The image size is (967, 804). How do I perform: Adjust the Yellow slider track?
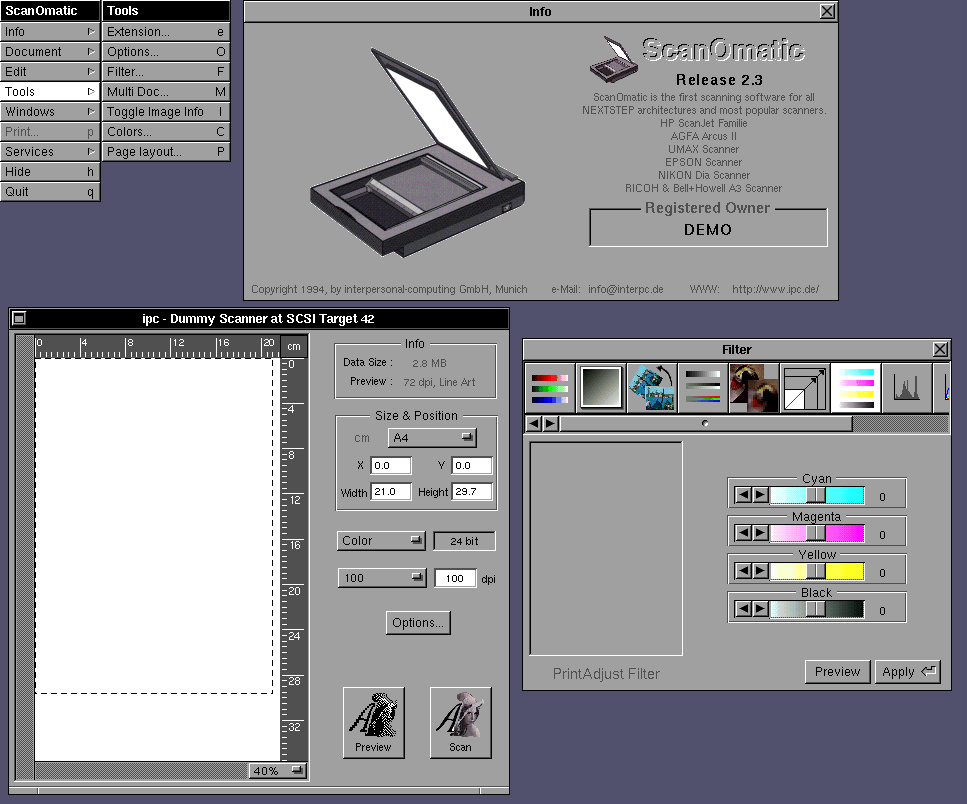click(817, 572)
